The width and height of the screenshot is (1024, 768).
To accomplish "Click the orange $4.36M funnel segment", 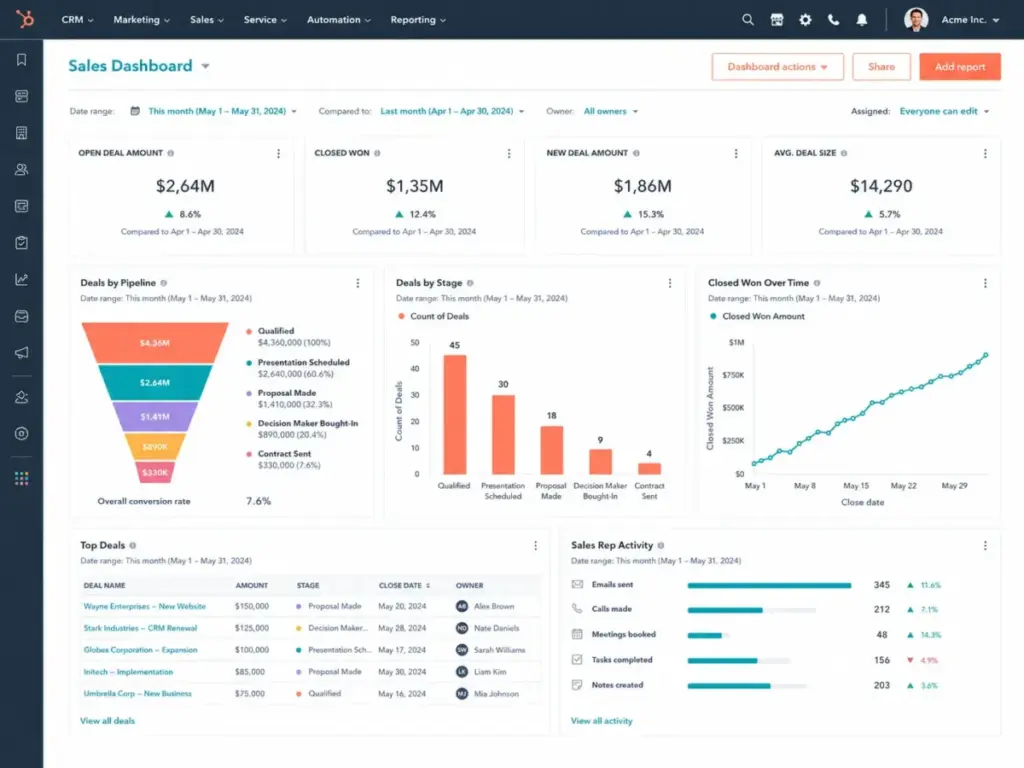I will (155, 342).
